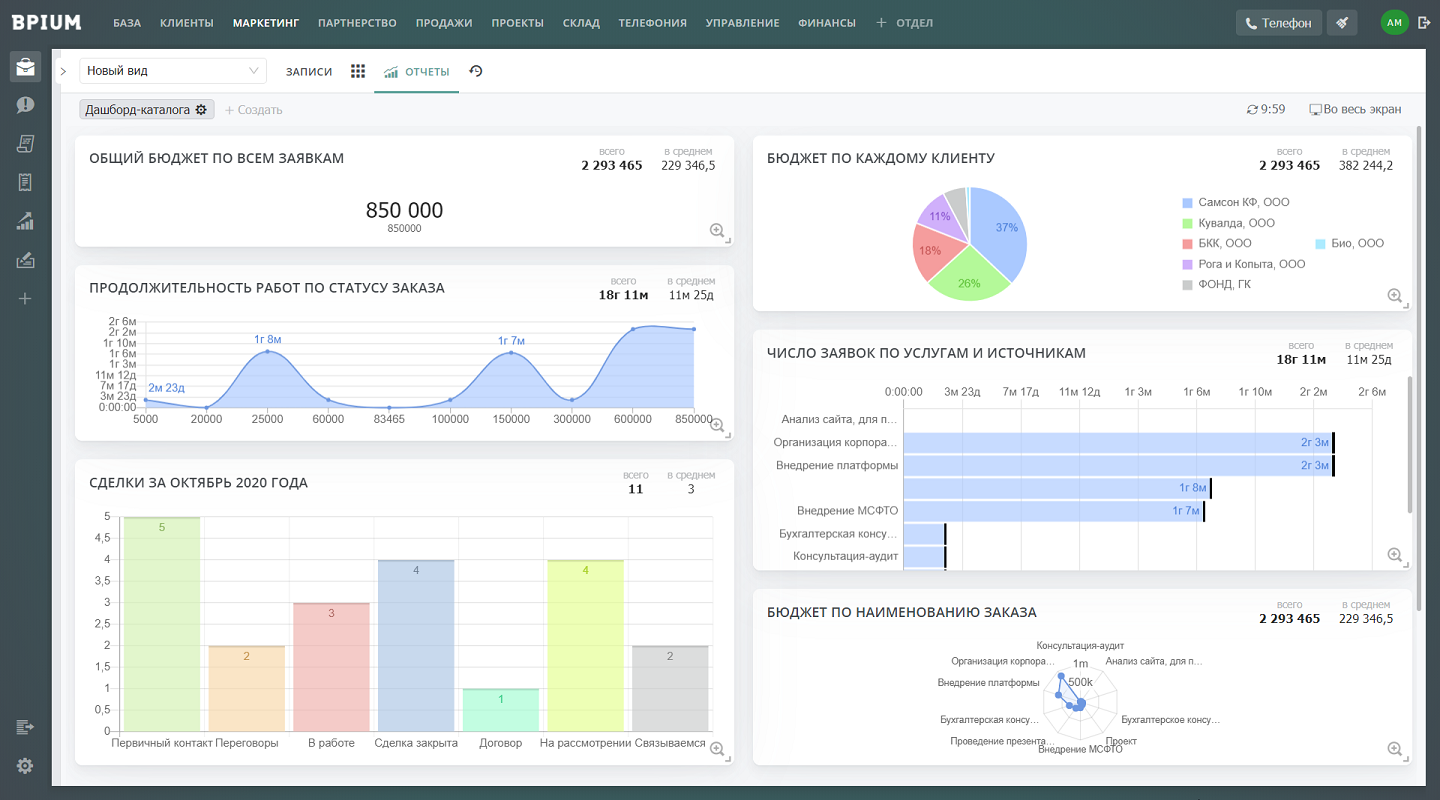The height and width of the screenshot is (800, 1440).
Task: Open the Продажи menu section
Action: click(443, 23)
